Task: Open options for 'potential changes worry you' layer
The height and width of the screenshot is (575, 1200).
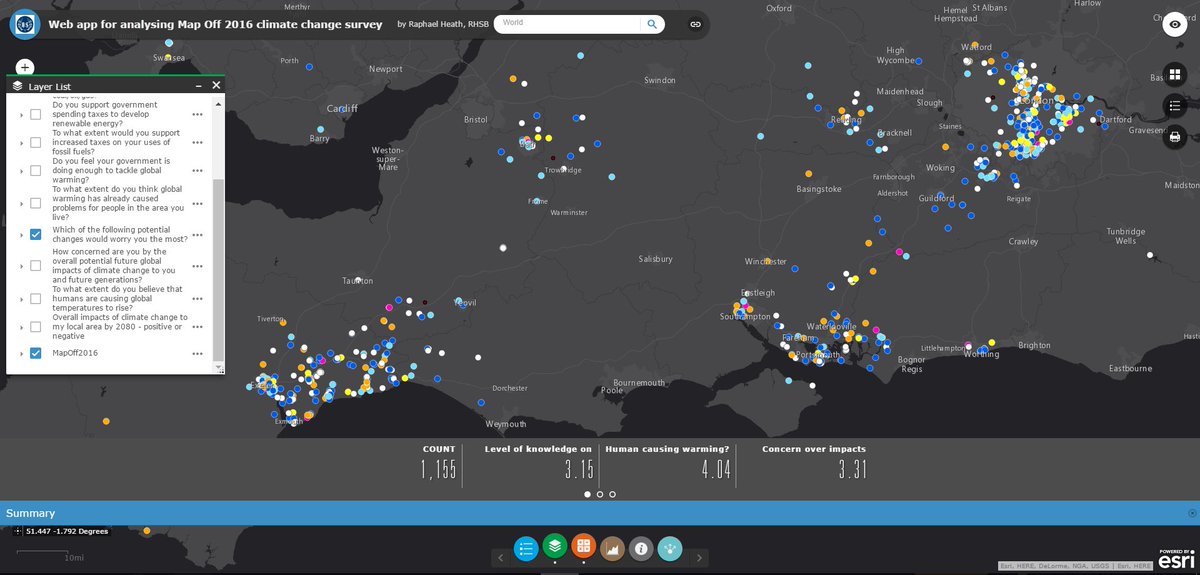Action: tap(198, 235)
